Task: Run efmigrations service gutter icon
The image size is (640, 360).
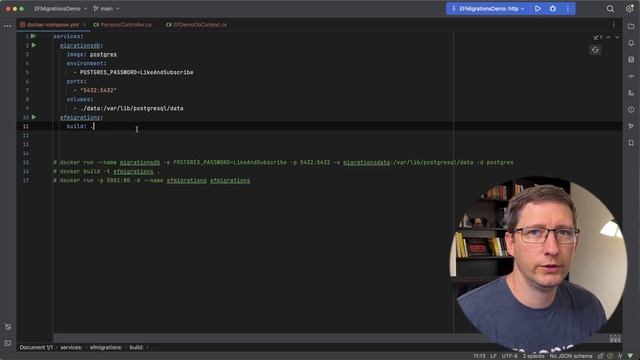Action: click(34, 117)
